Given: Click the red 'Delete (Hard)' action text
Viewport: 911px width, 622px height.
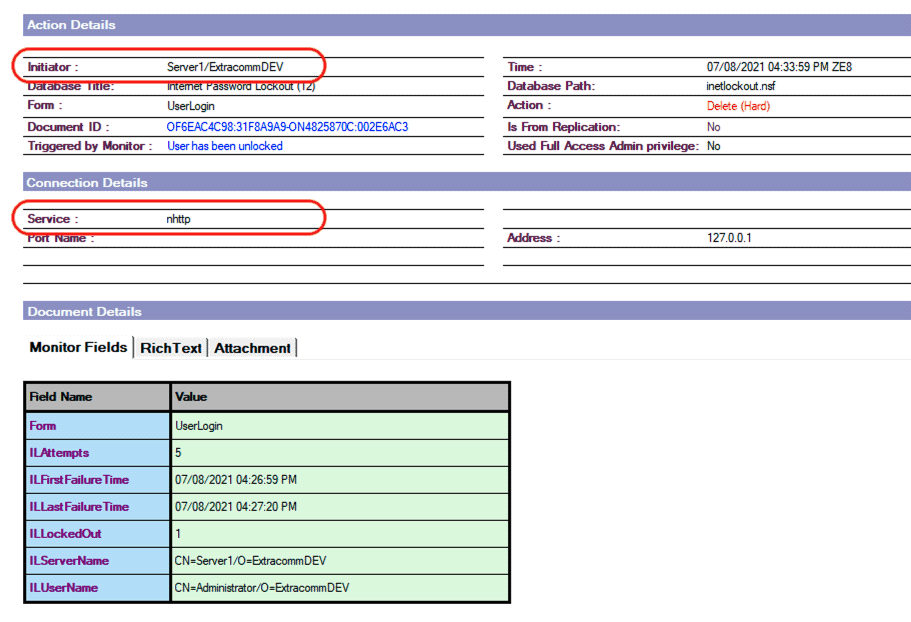Looking at the screenshot, I should (x=738, y=106).
